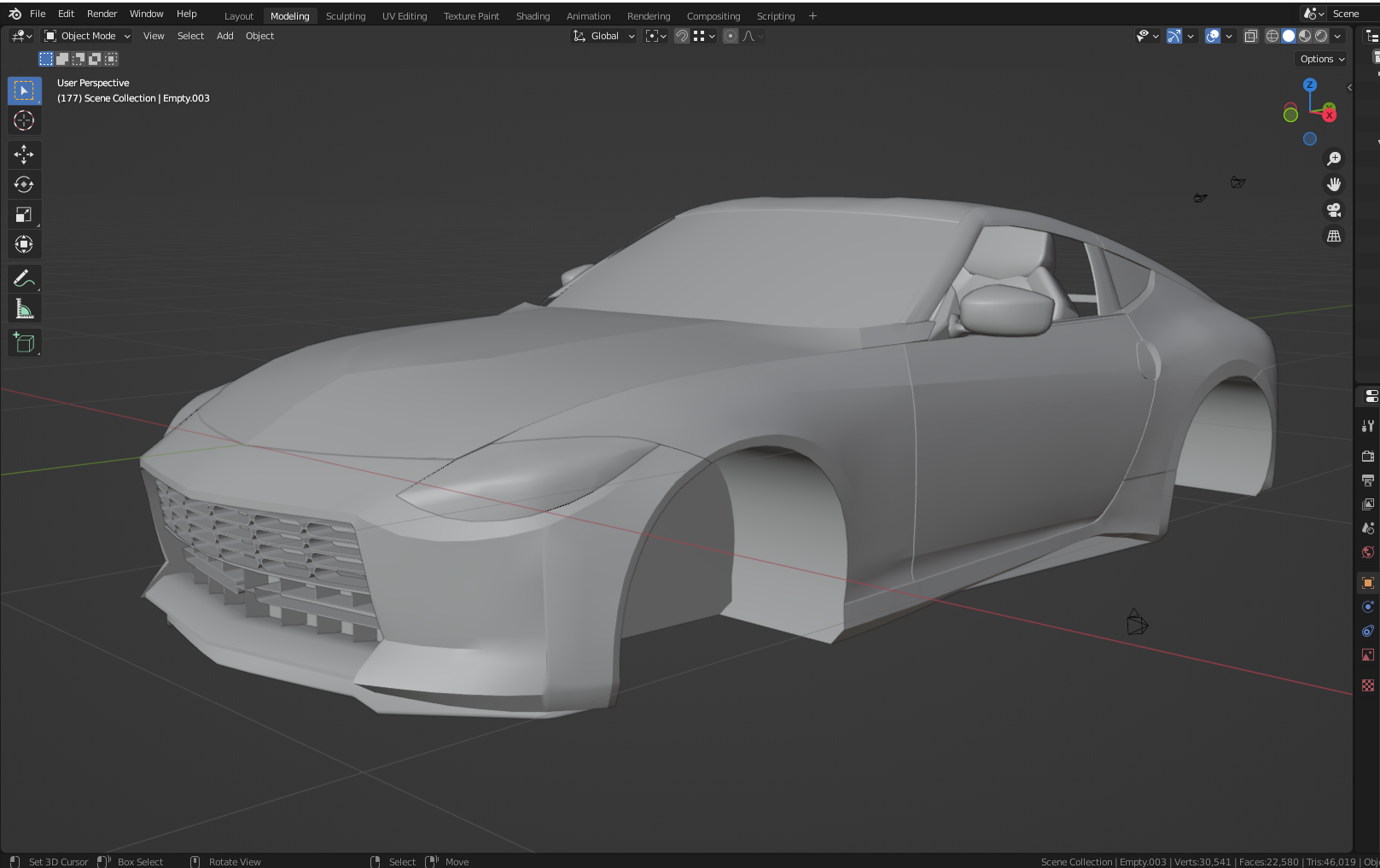Toggle viewport overlays visibility

pos(1213,36)
